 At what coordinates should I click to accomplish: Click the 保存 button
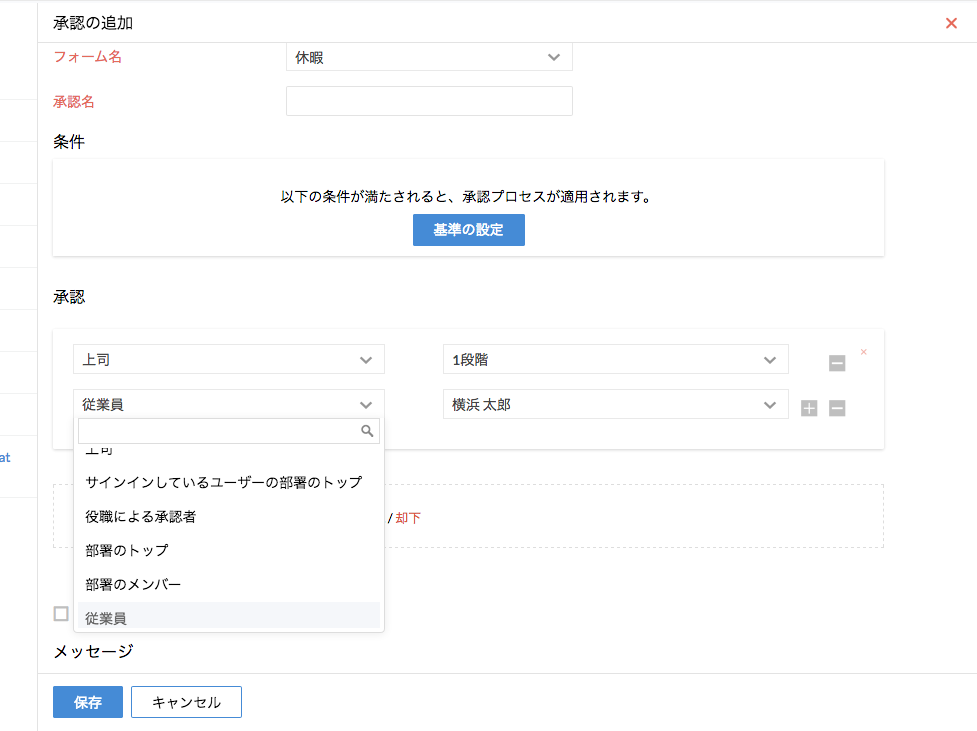88,702
